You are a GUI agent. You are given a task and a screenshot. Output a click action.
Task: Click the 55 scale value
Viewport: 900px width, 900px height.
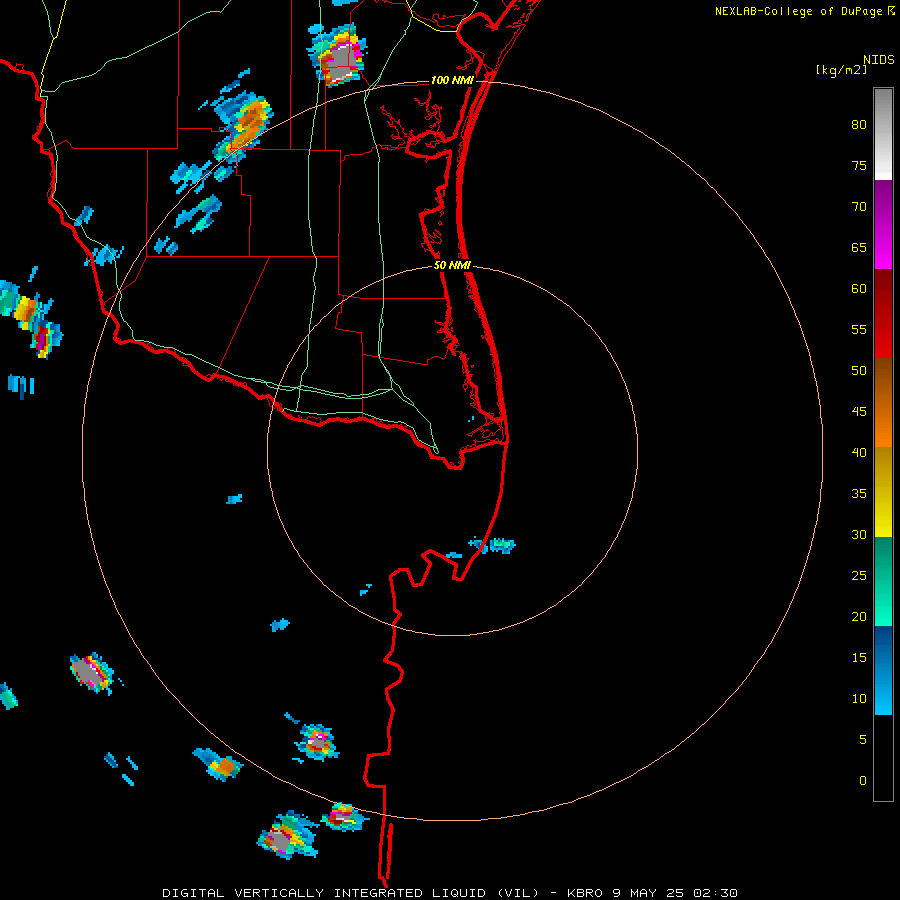859,329
